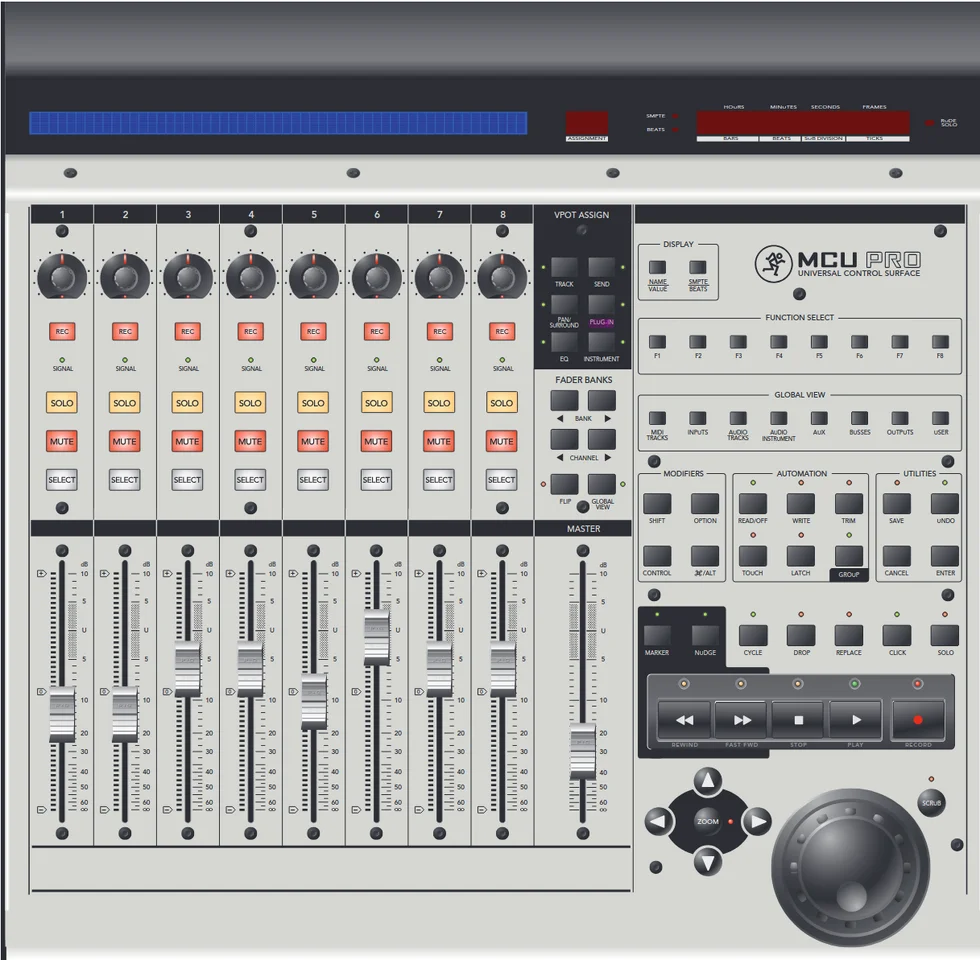Start playback with the Play button
Viewport: 980px width, 960px height.
[855, 720]
